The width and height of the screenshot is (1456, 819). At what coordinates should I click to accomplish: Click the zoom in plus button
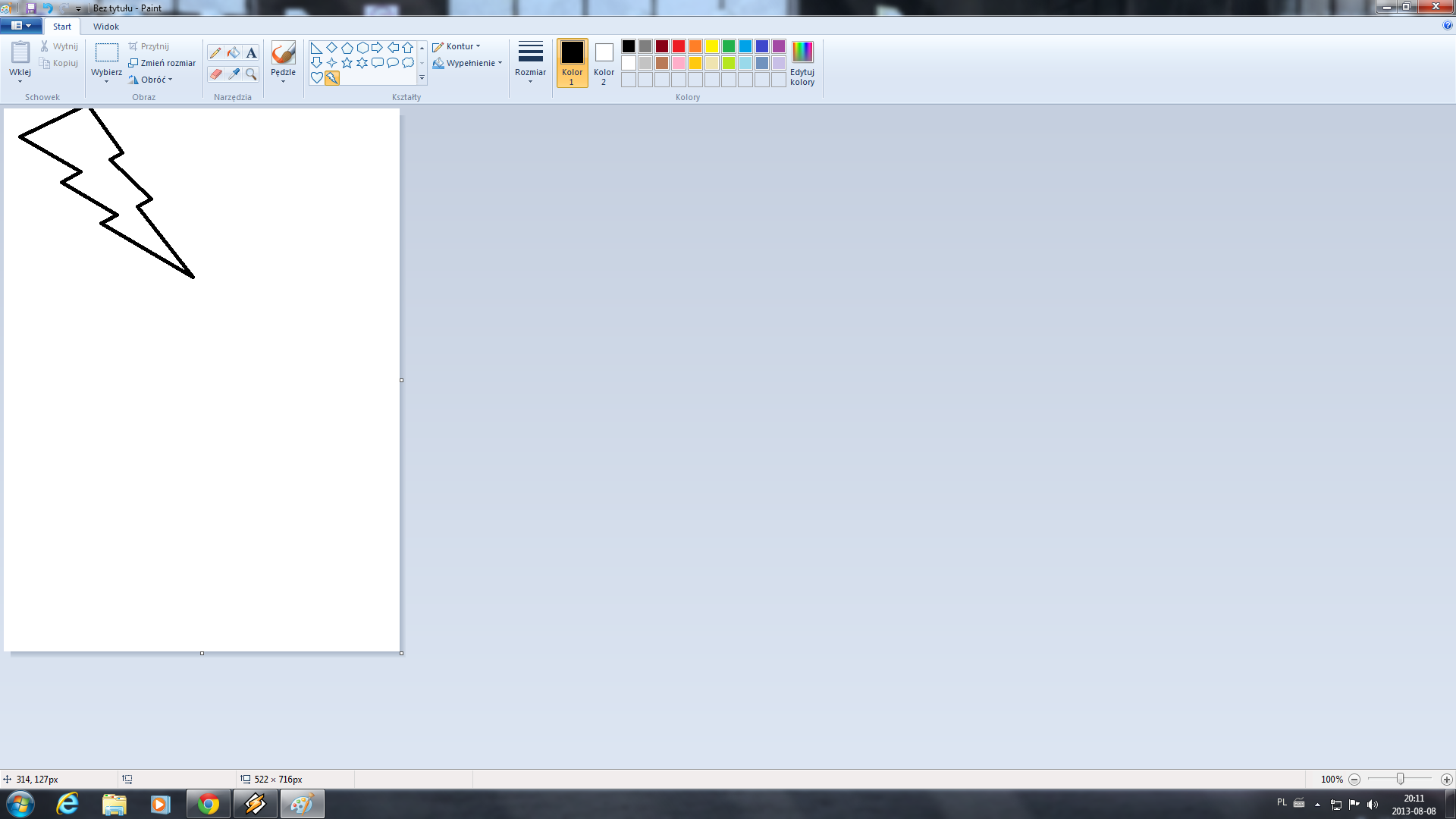[1447, 780]
